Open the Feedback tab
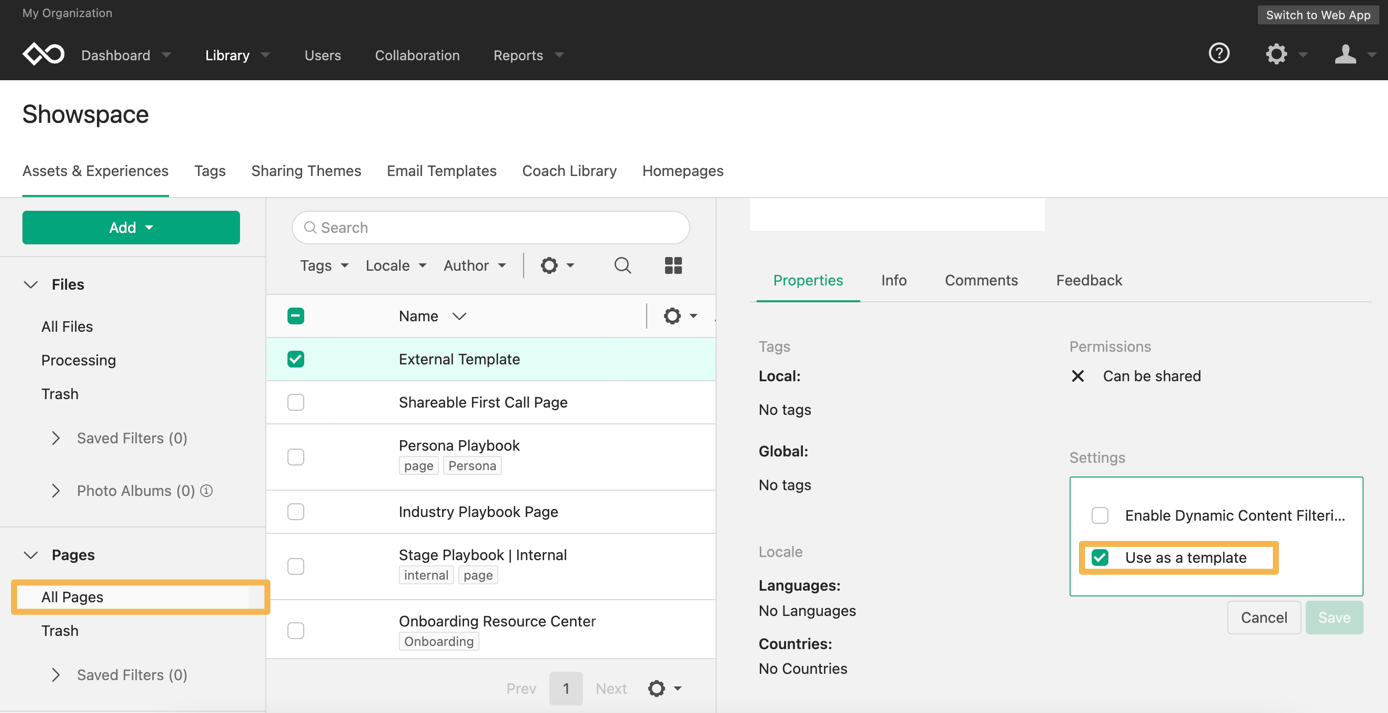The height and width of the screenshot is (713, 1388). [1089, 280]
